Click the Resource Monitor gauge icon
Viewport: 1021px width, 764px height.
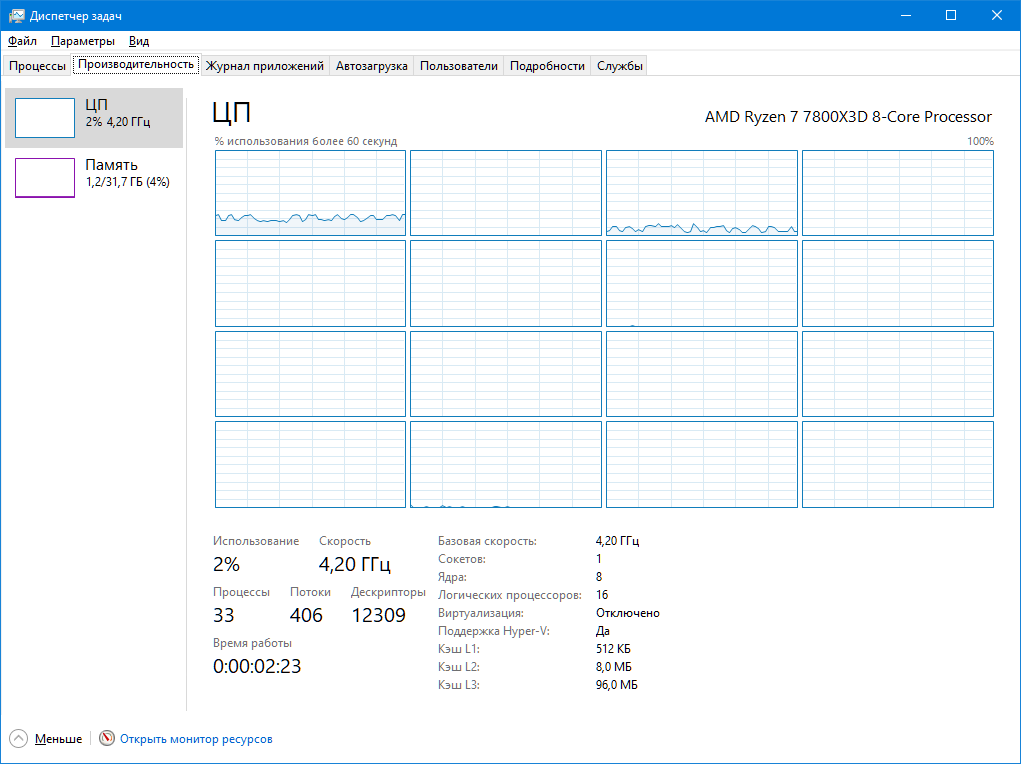coord(107,738)
